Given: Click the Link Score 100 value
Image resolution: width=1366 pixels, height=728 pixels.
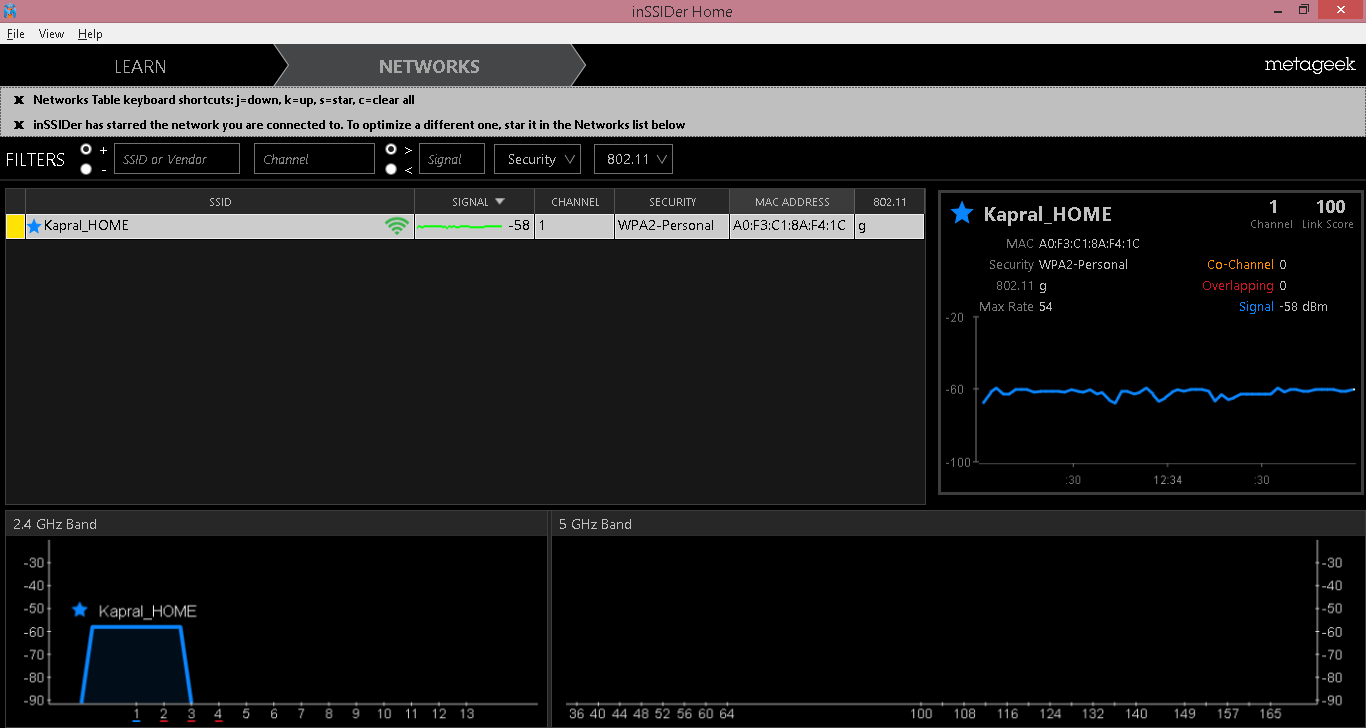Looking at the screenshot, I should (1330, 207).
